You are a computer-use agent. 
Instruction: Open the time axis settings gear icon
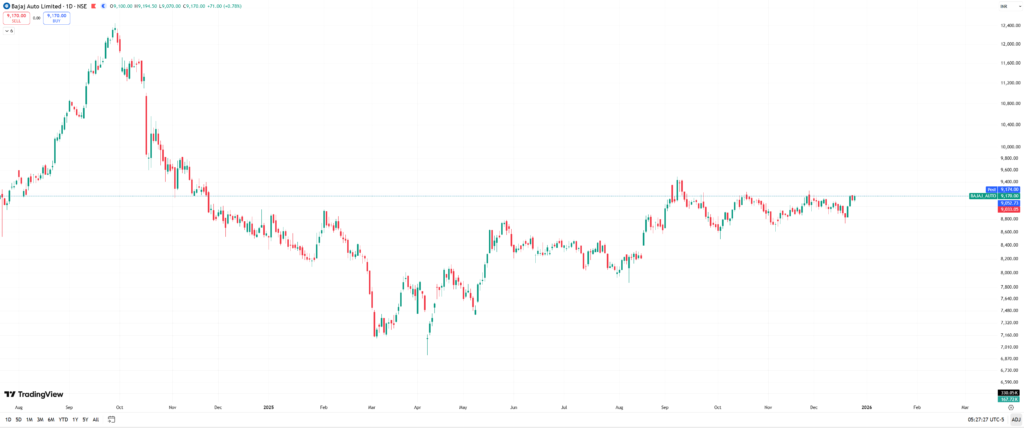click(x=1010, y=408)
